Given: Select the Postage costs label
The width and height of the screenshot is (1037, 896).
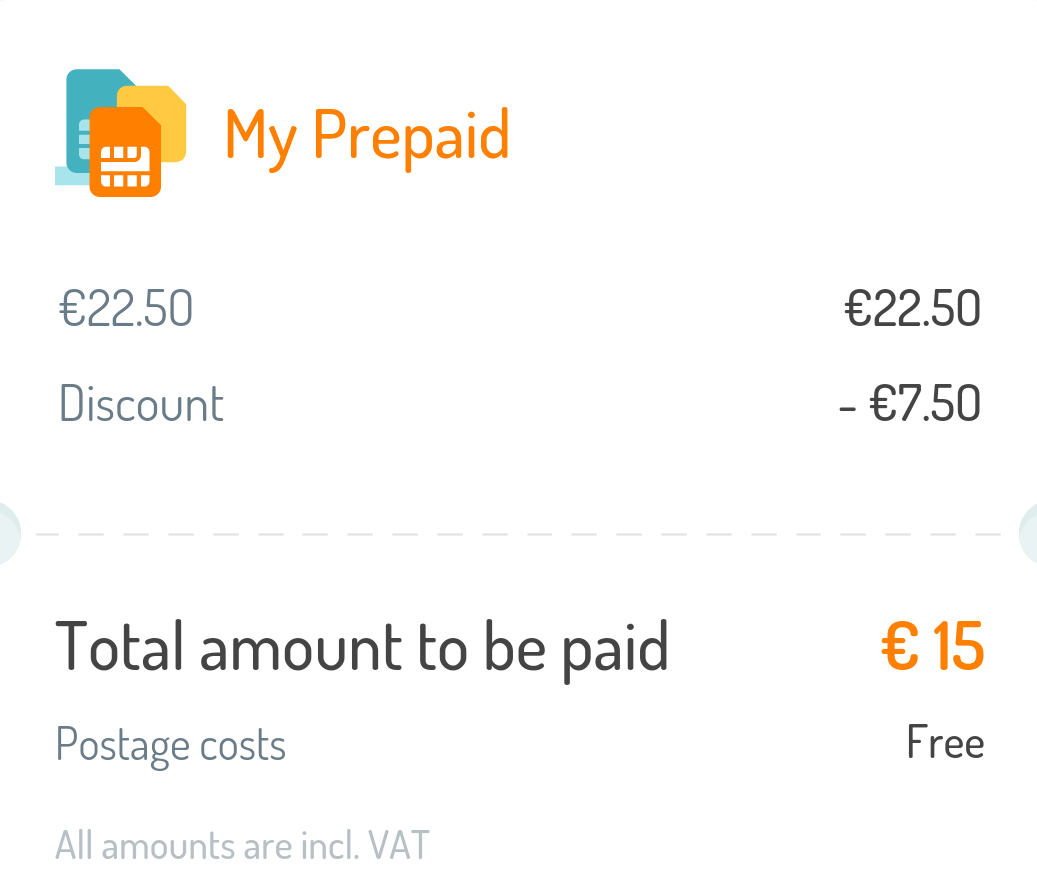Looking at the screenshot, I should pos(171,746).
